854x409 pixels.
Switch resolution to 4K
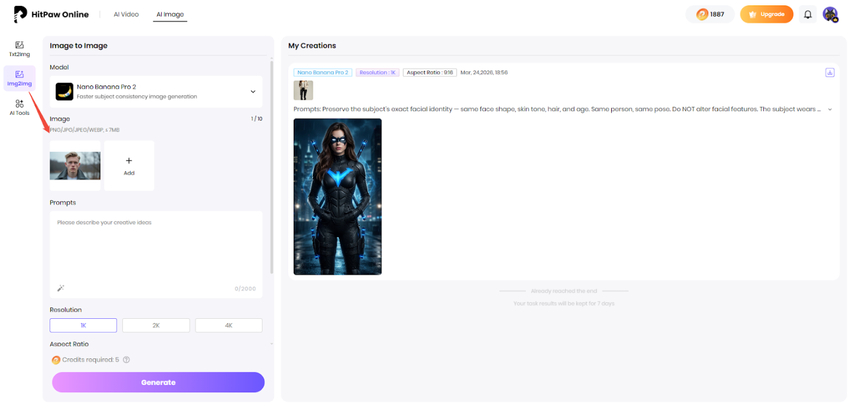click(x=228, y=326)
